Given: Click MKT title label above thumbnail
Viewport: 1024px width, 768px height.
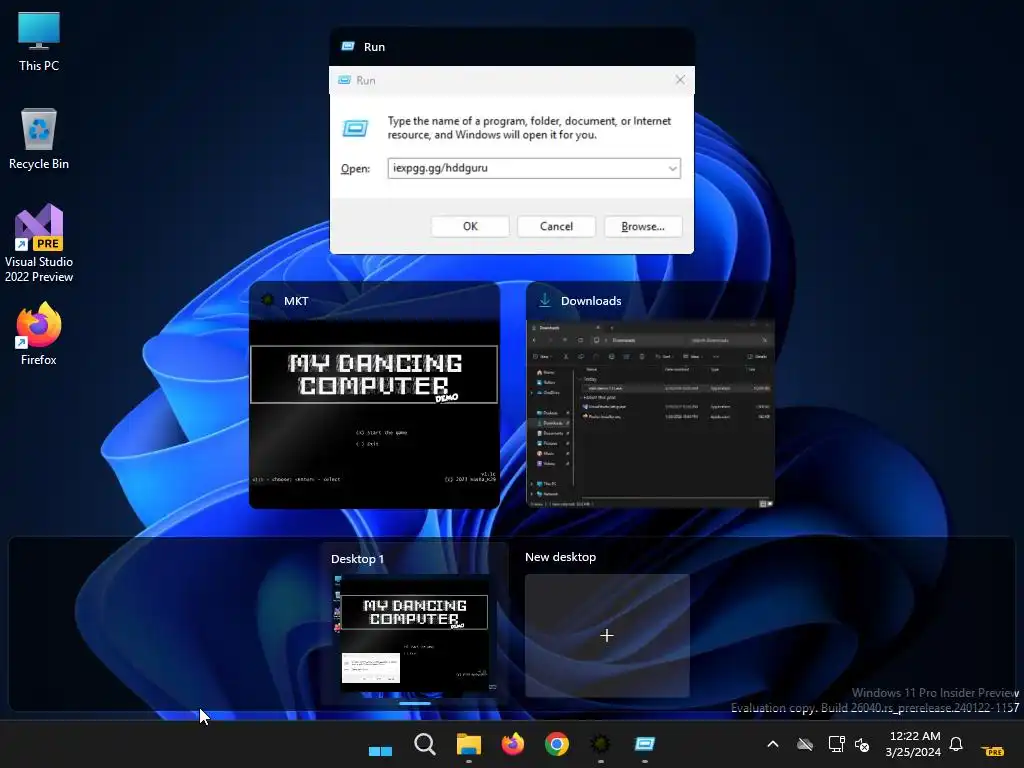Looking at the screenshot, I should pos(296,301).
